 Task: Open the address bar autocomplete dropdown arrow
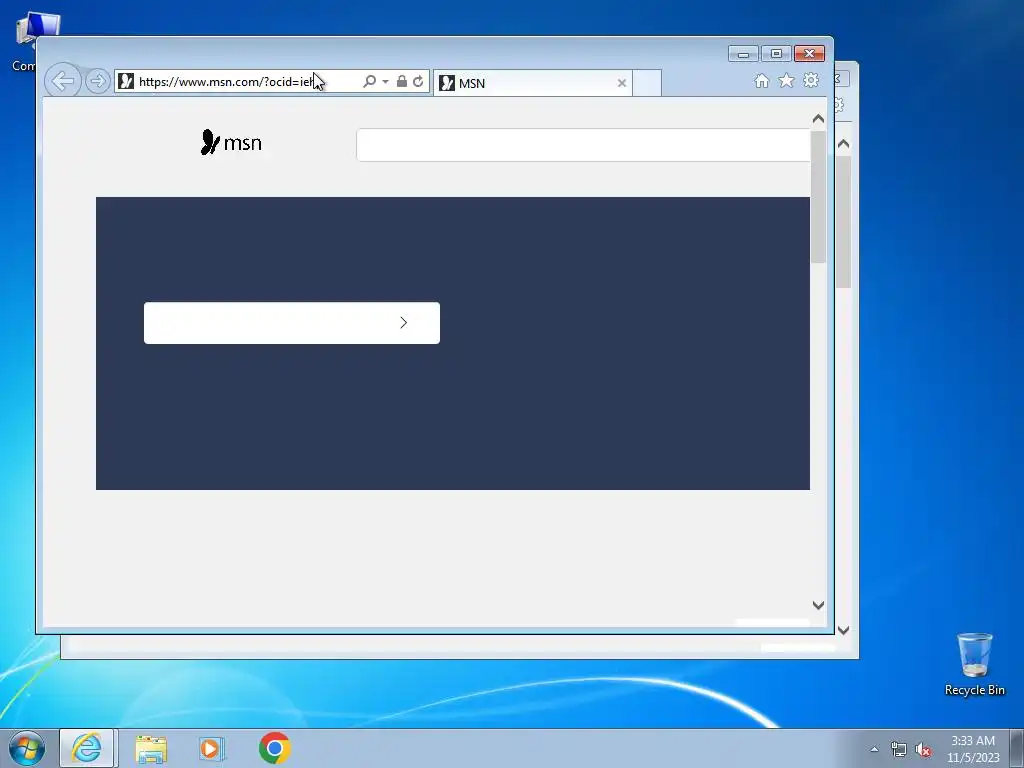click(385, 82)
